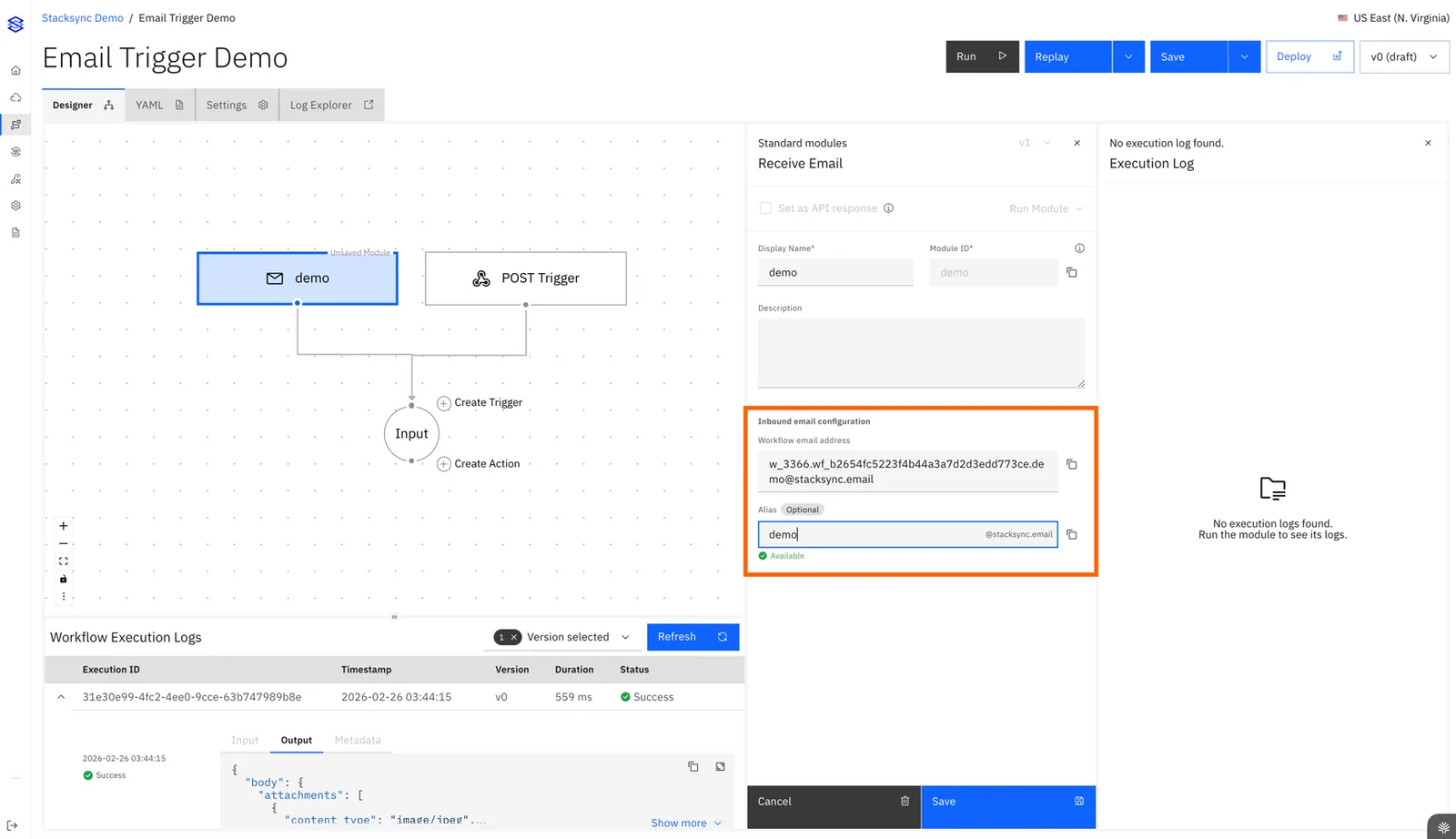The height and width of the screenshot is (839, 1456).
Task: Copy the Module ID value
Action: pyautogui.click(x=1072, y=273)
